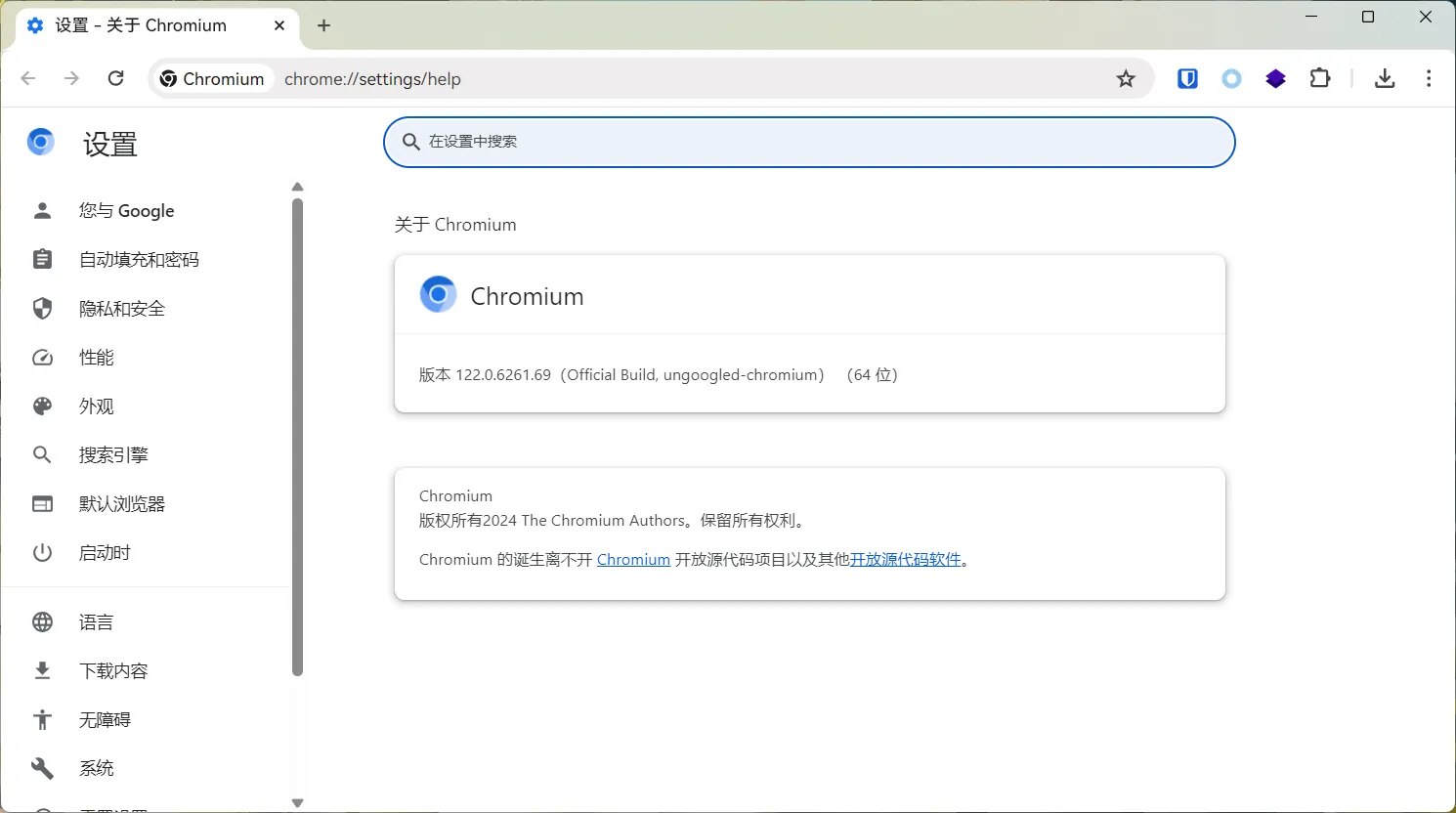Go to 外观 settings section
This screenshot has height=813, width=1456.
[x=97, y=406]
